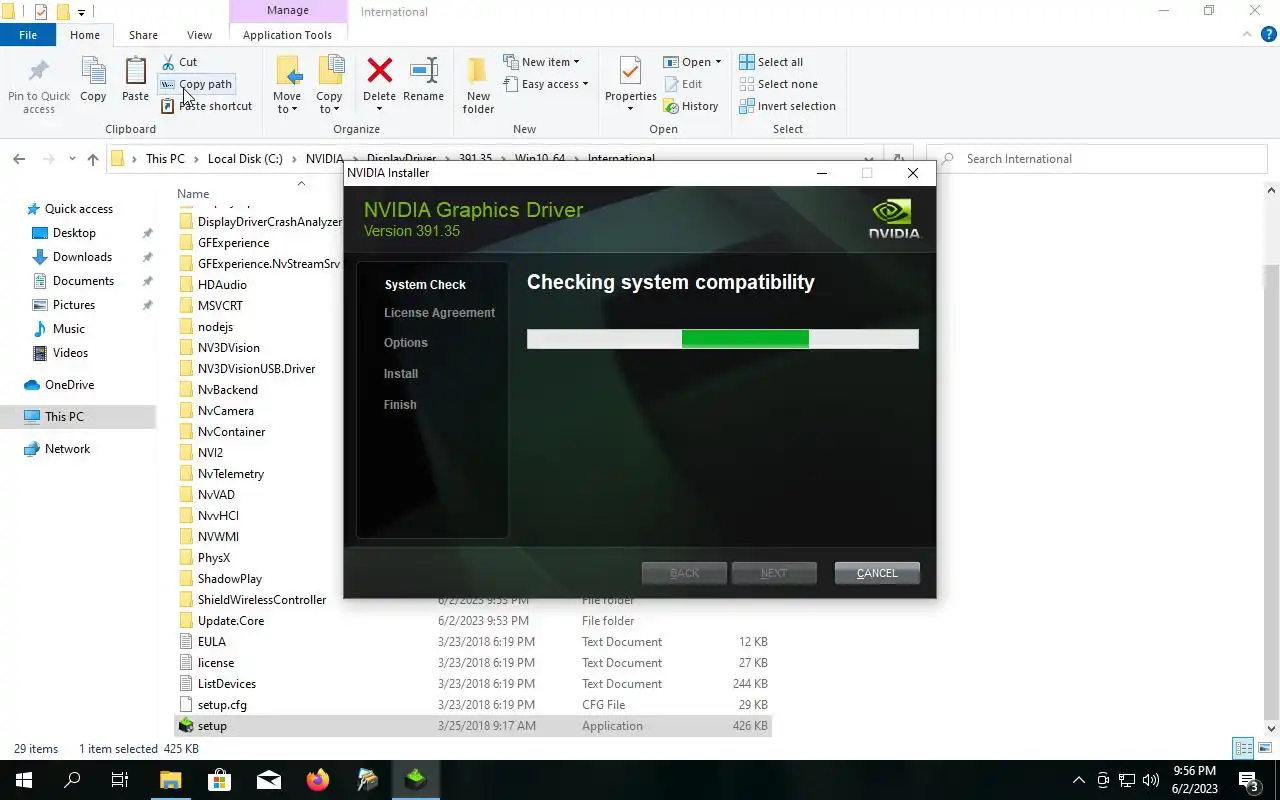1280x800 pixels.
Task: Click Copy path in Clipboard group
Action: point(197,84)
